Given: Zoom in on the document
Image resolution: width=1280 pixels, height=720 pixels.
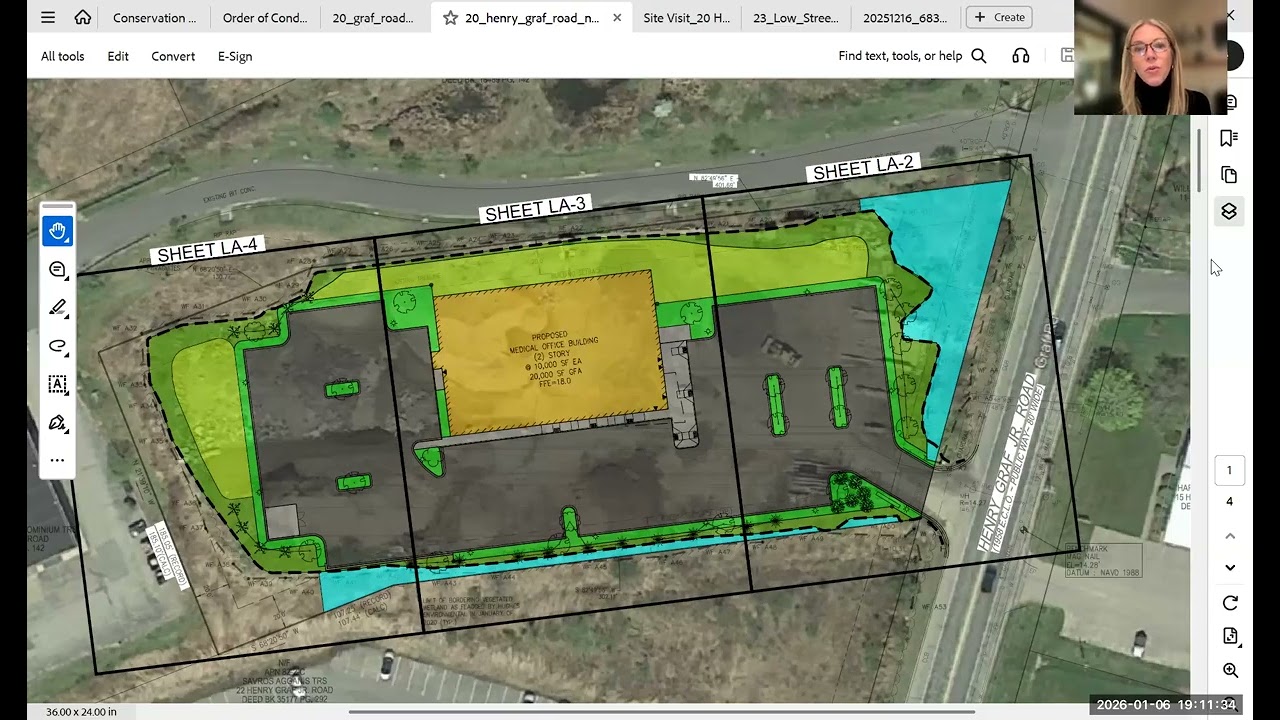Looking at the screenshot, I should point(1230,670).
